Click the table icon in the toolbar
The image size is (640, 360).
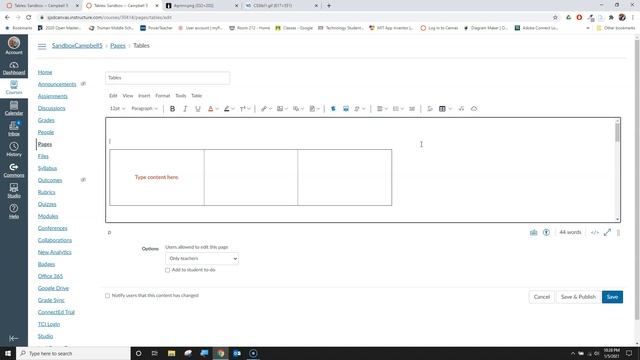pos(442,109)
